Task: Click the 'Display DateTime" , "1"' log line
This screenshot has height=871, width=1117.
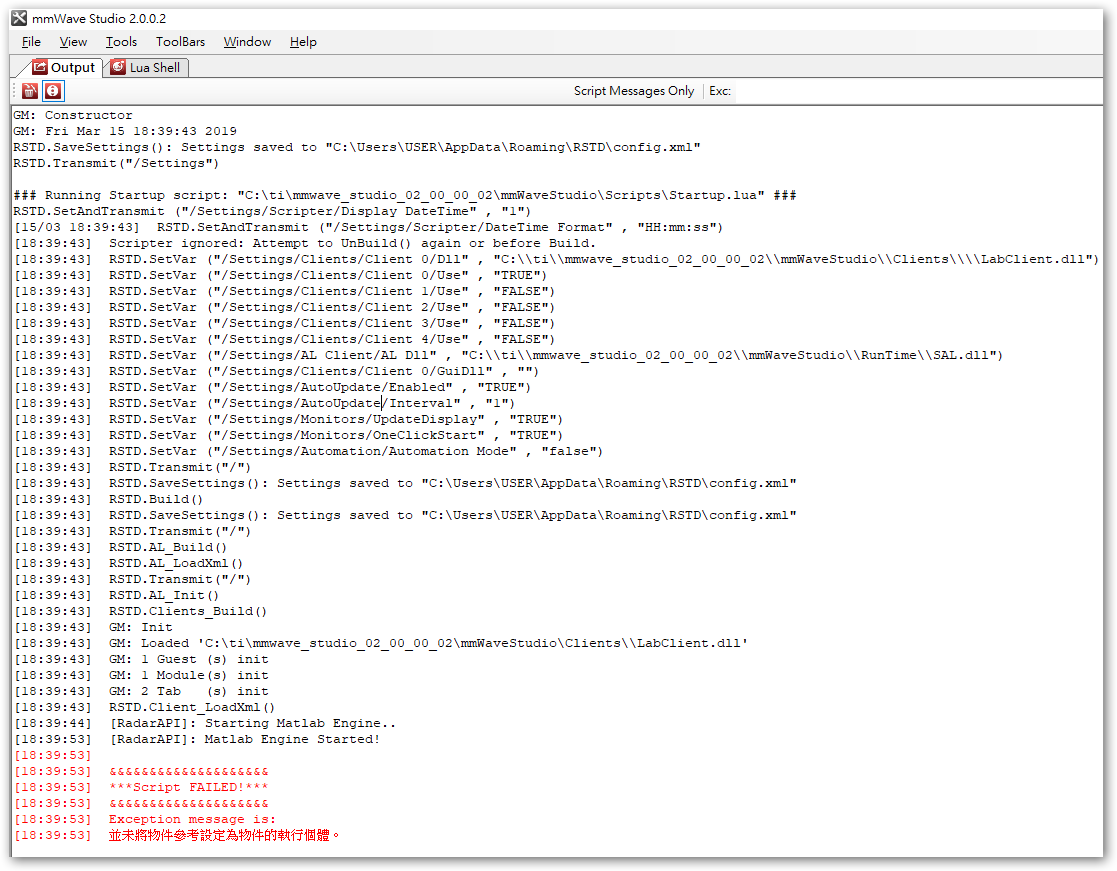Action: click(x=272, y=211)
